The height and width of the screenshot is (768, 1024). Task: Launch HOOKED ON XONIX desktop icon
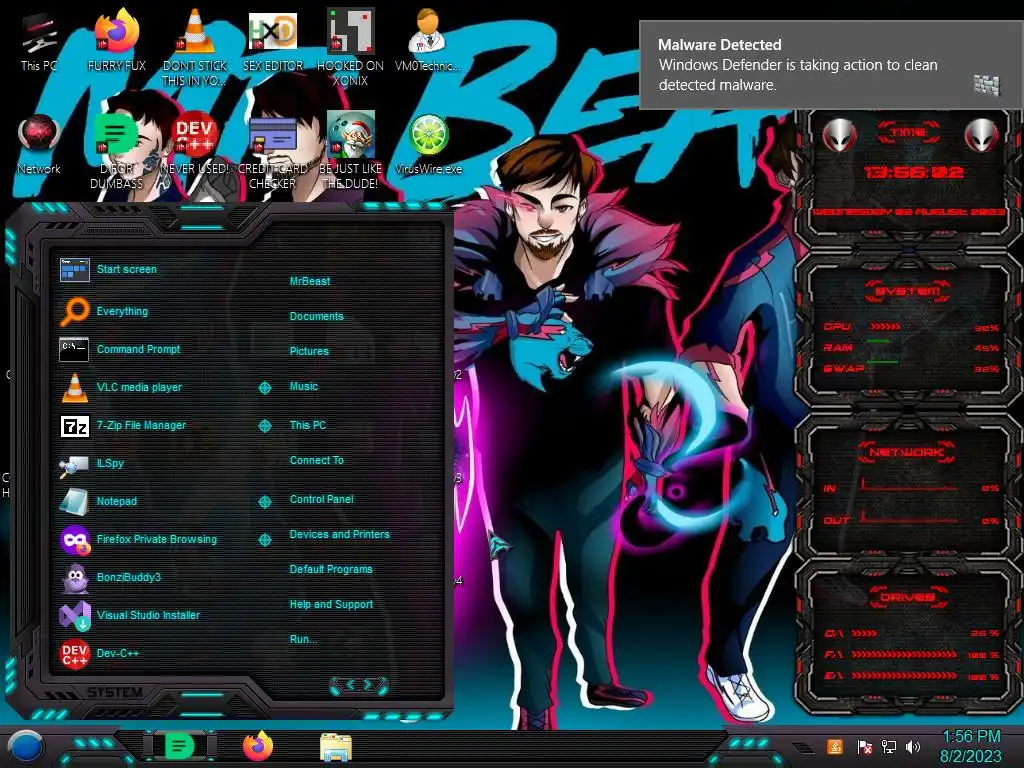(x=350, y=47)
